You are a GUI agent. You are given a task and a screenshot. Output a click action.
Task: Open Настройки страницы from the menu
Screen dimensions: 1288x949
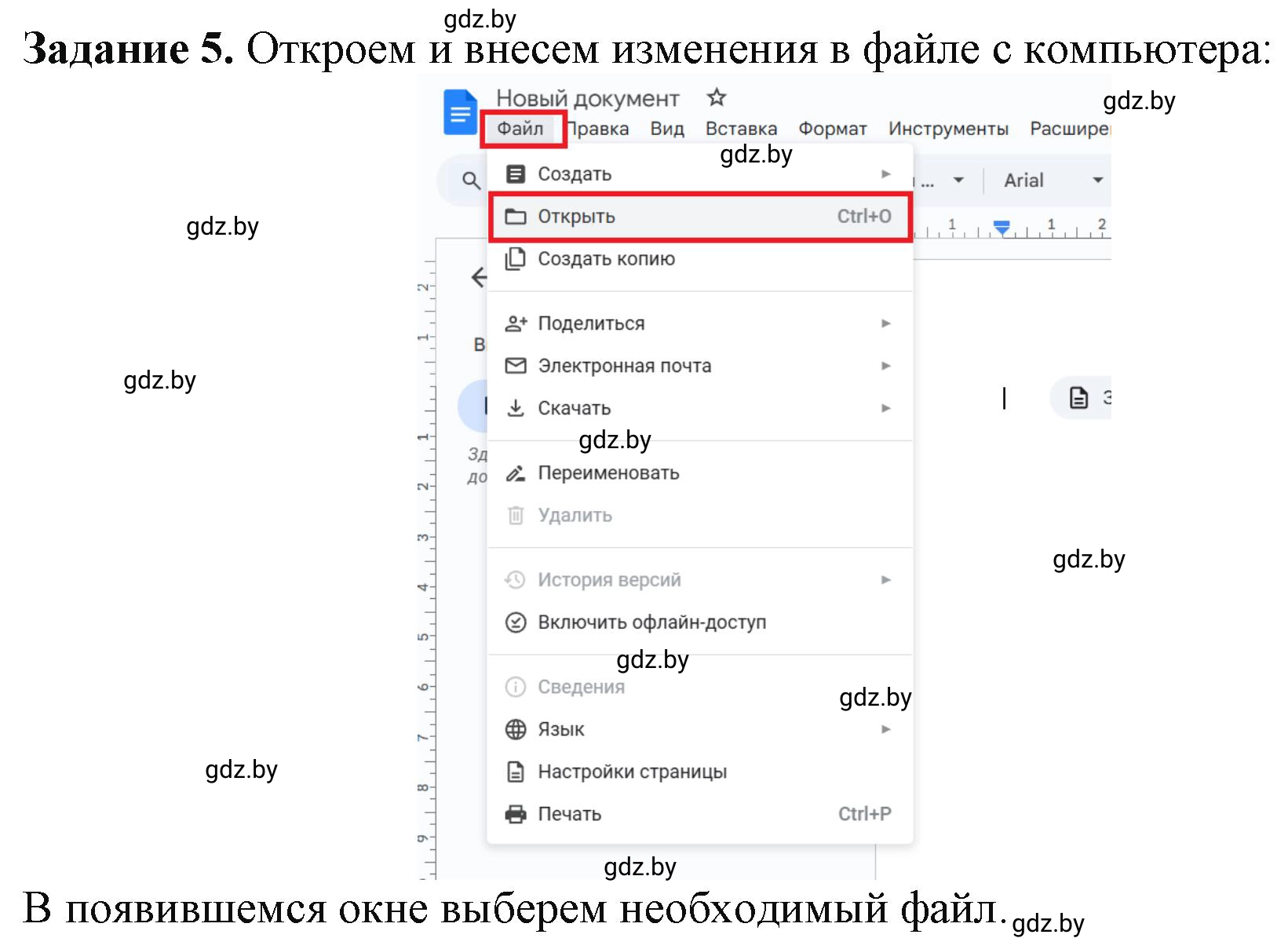[x=700, y=772]
